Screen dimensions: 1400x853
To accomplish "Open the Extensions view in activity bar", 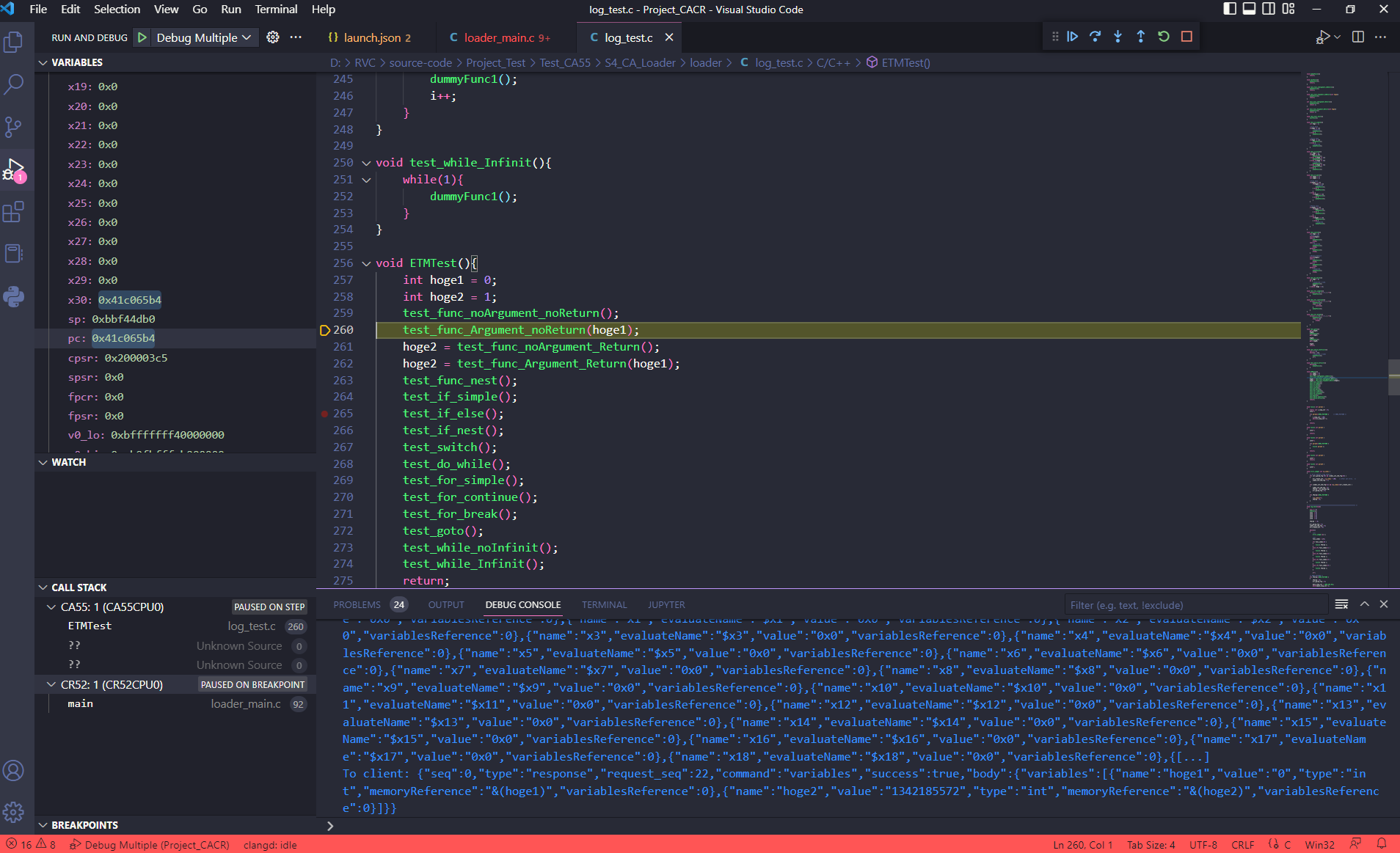I will pos(13,212).
